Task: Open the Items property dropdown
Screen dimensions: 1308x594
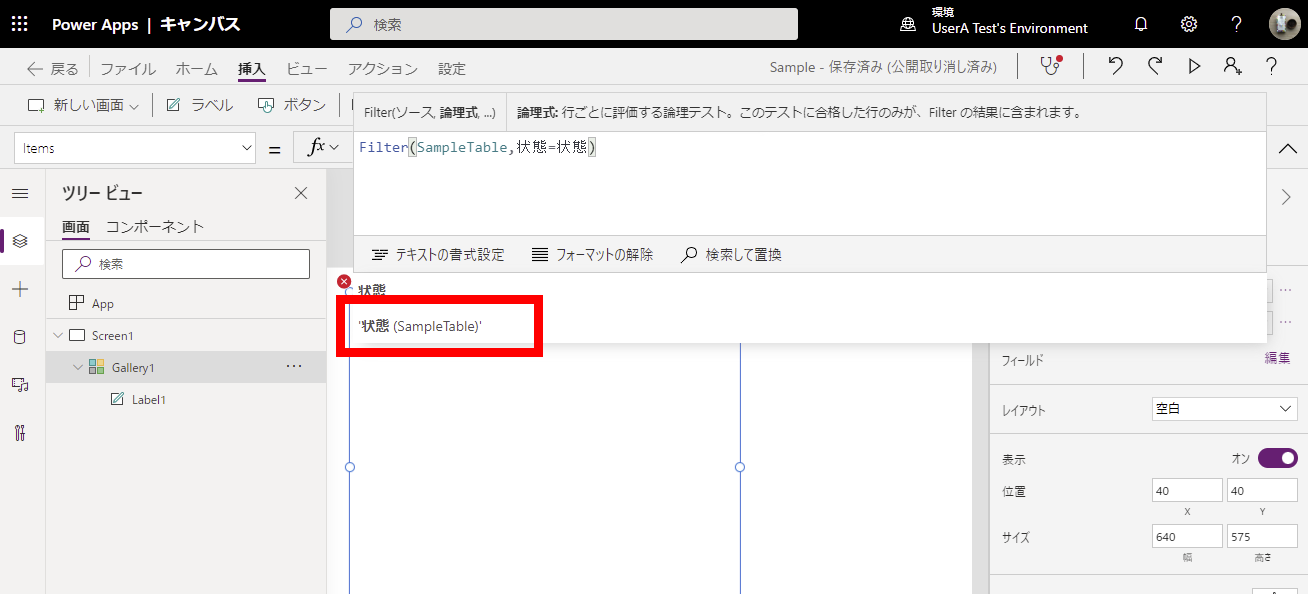Action: 136,148
